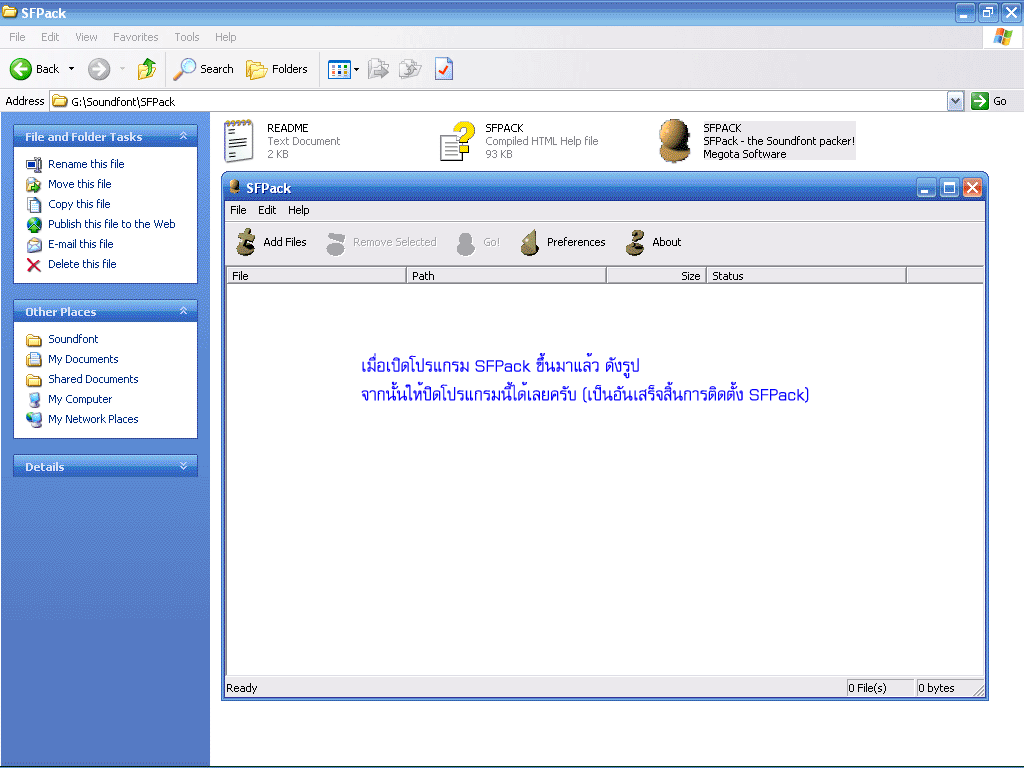
Task: Sort by the File column header
Action: [x=316, y=276]
